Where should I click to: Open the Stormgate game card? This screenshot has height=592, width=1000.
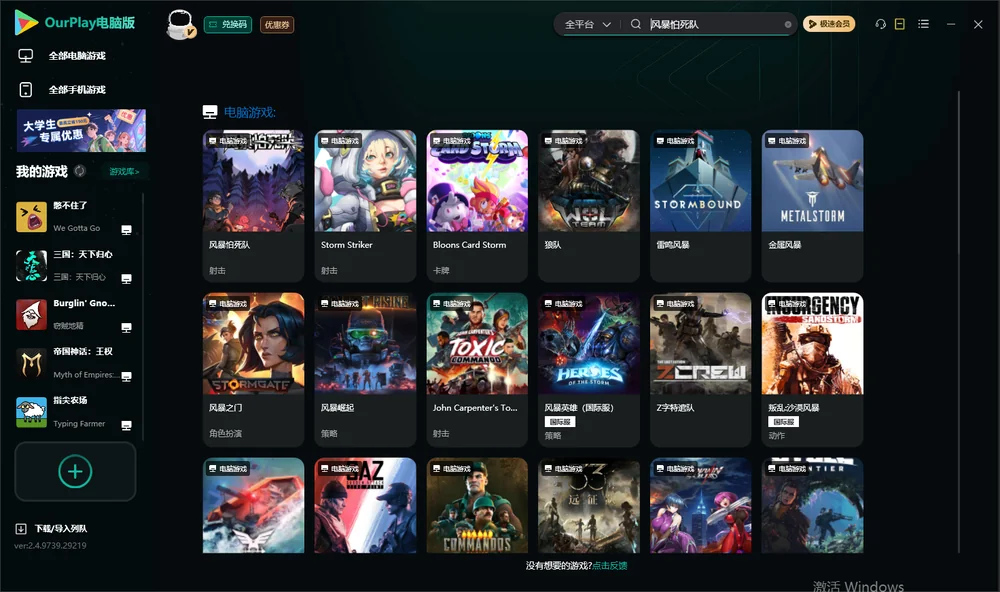point(253,369)
